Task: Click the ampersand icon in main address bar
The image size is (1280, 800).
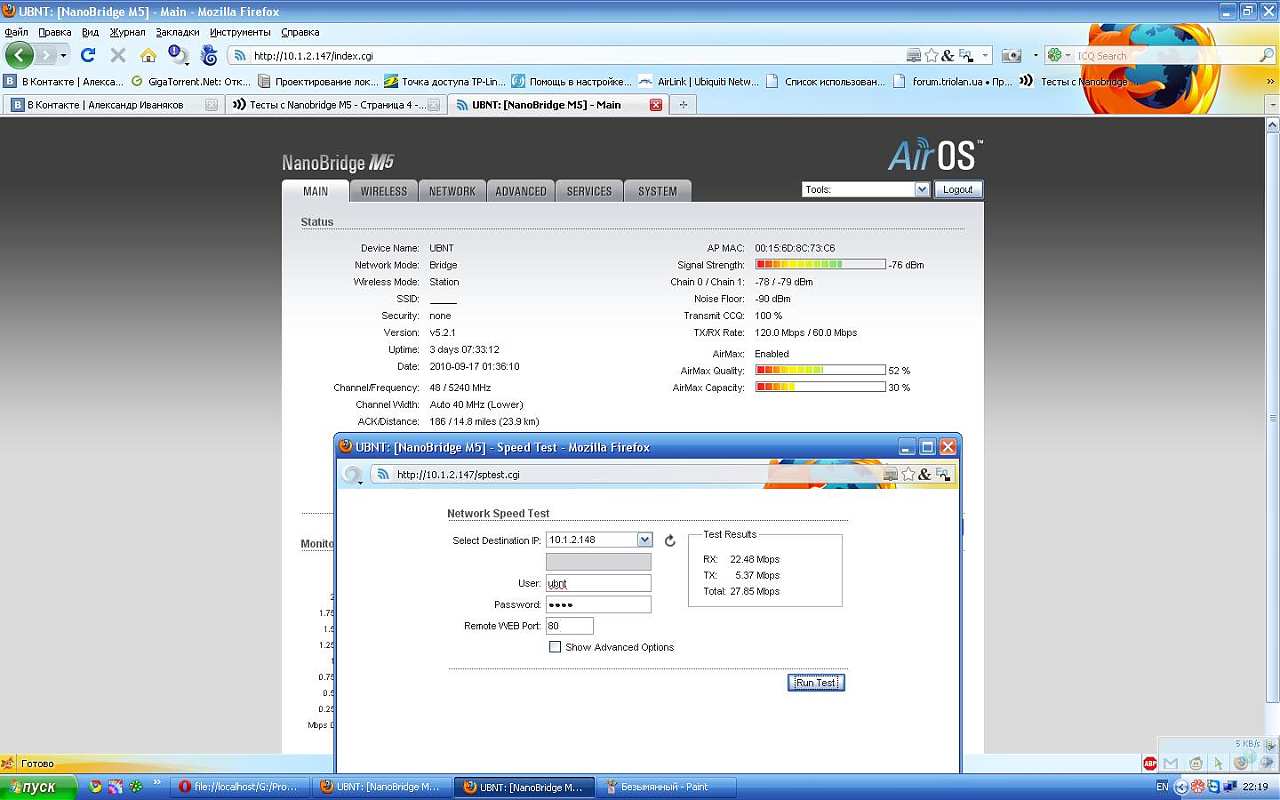Action: (x=948, y=56)
